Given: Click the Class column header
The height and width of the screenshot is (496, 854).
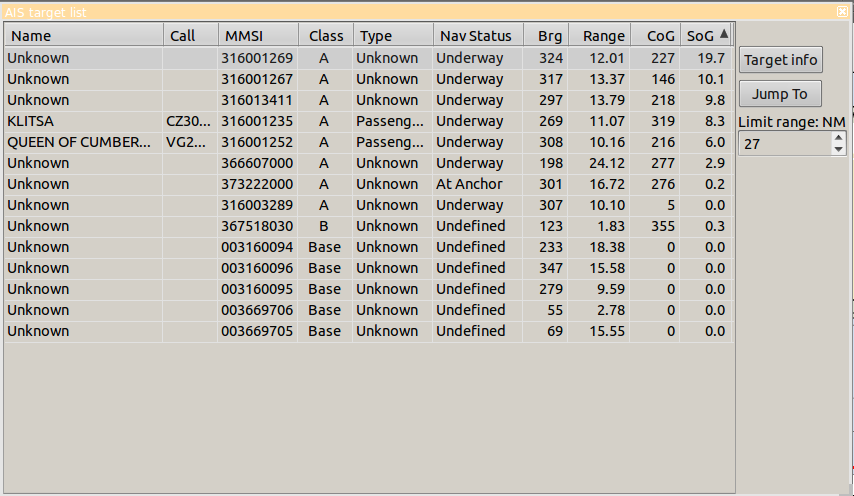Looking at the screenshot, I should coord(325,36).
